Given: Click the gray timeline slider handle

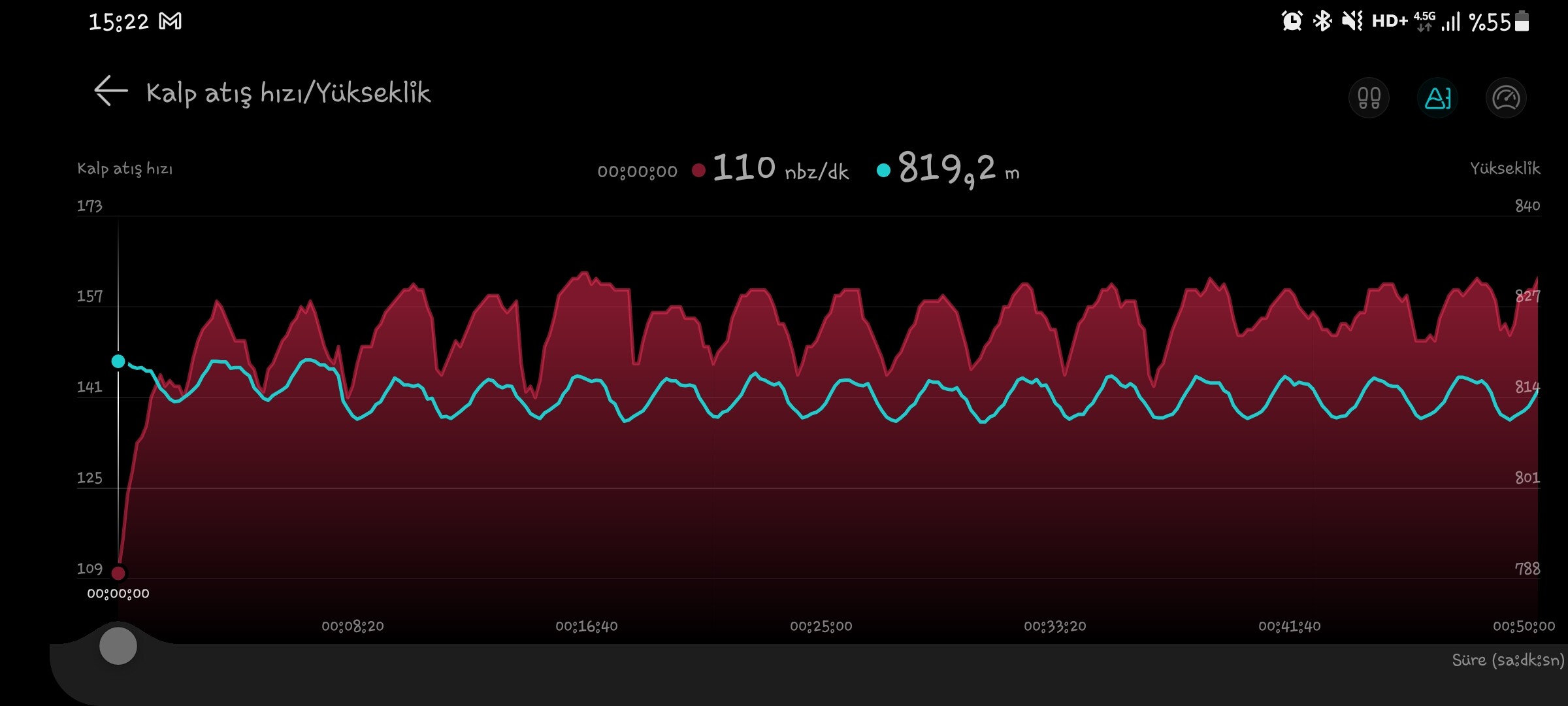Looking at the screenshot, I should coord(118,646).
